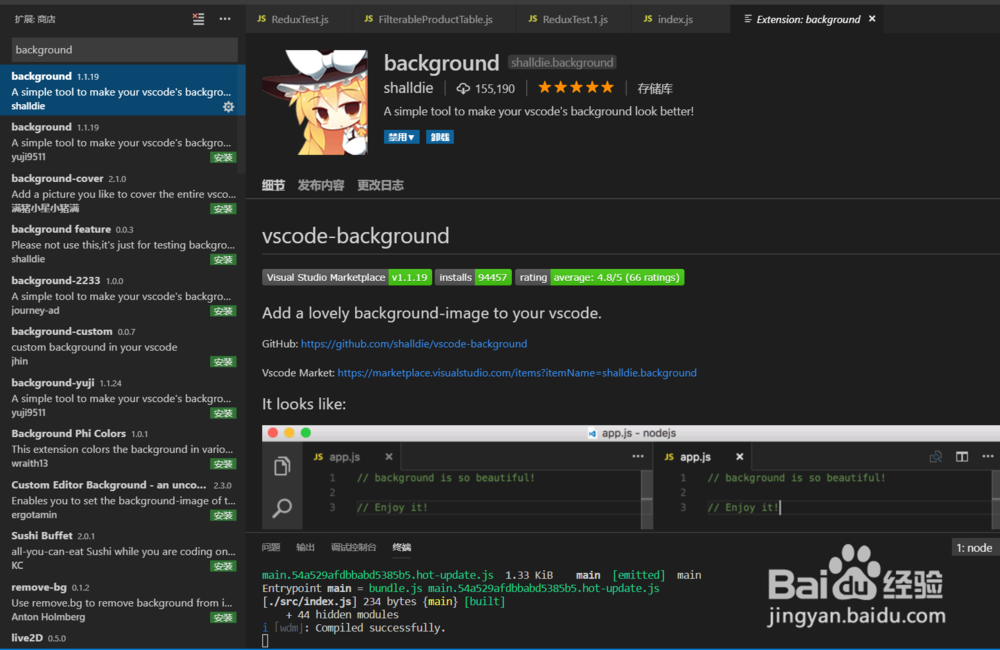Install background-cover extension
1000x650 pixels.
[223, 209]
